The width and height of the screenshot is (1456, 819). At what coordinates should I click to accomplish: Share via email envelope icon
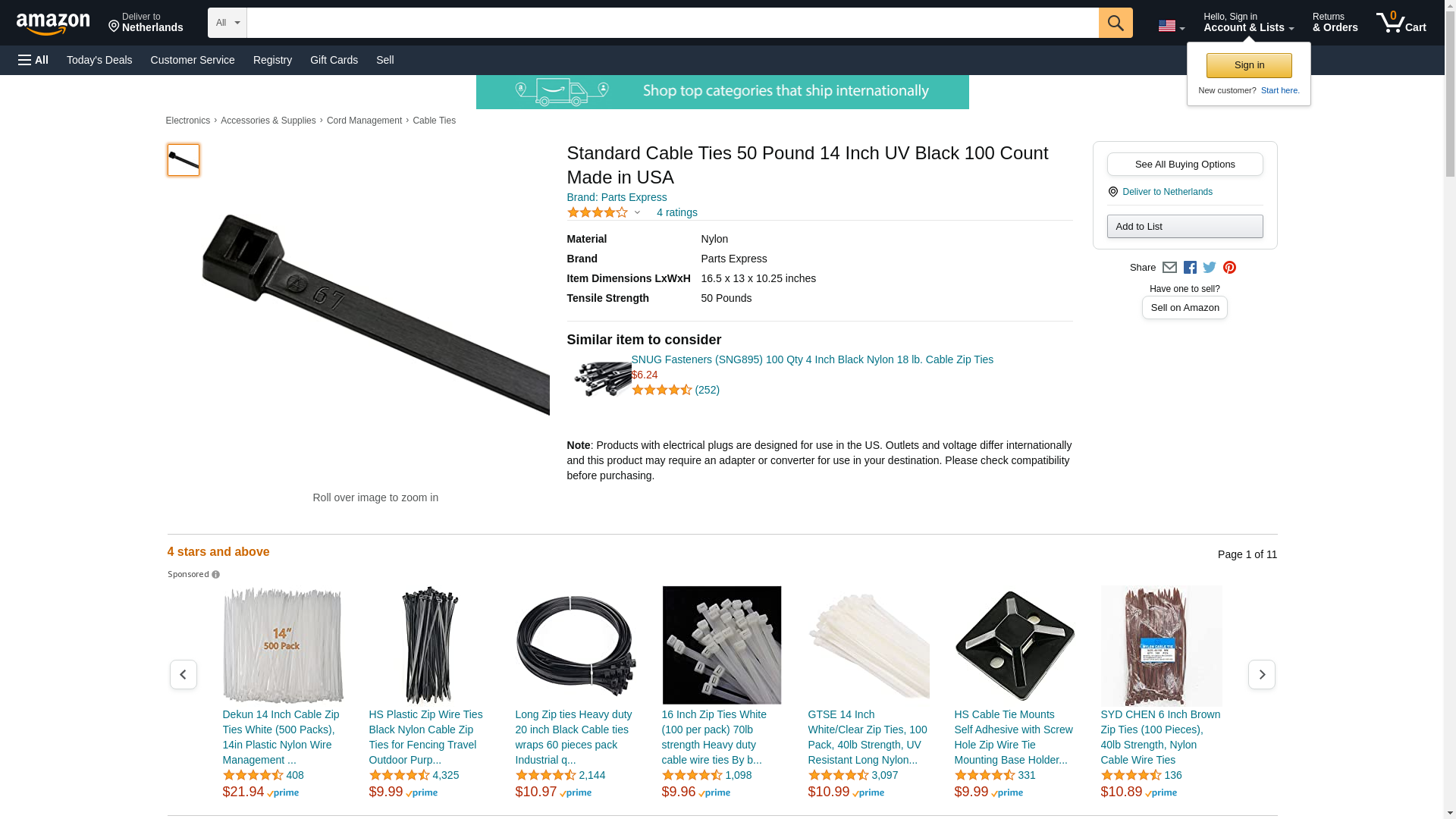1169,267
